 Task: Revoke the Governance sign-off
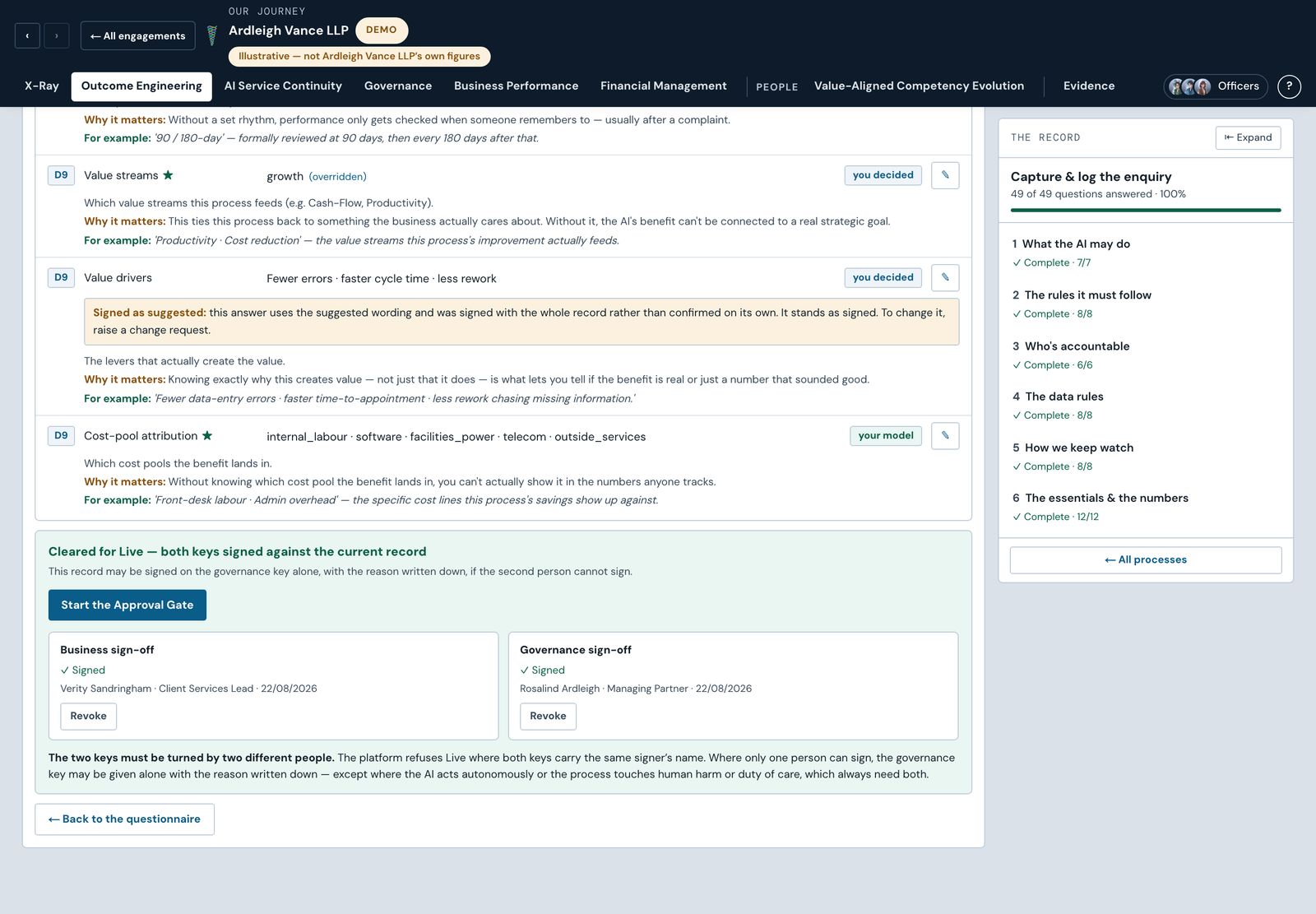pyautogui.click(x=548, y=716)
